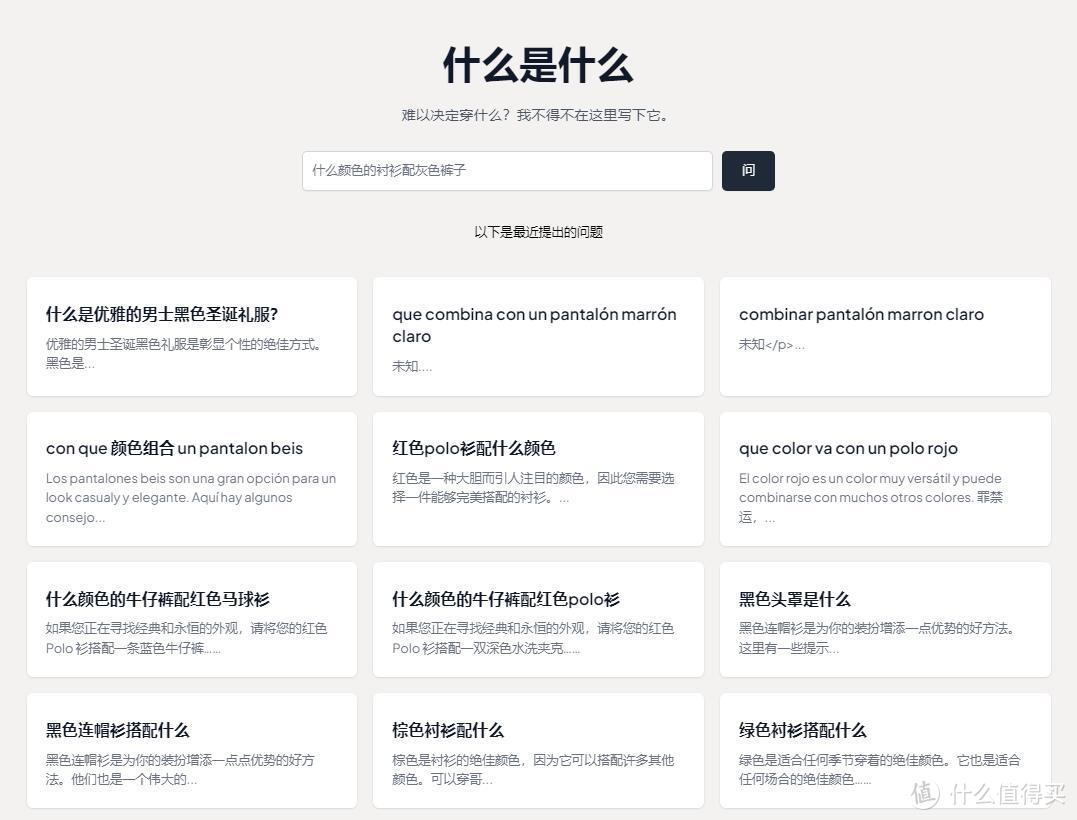Click the page title 什么是什么
Viewport: 1077px width, 820px height.
coord(538,65)
